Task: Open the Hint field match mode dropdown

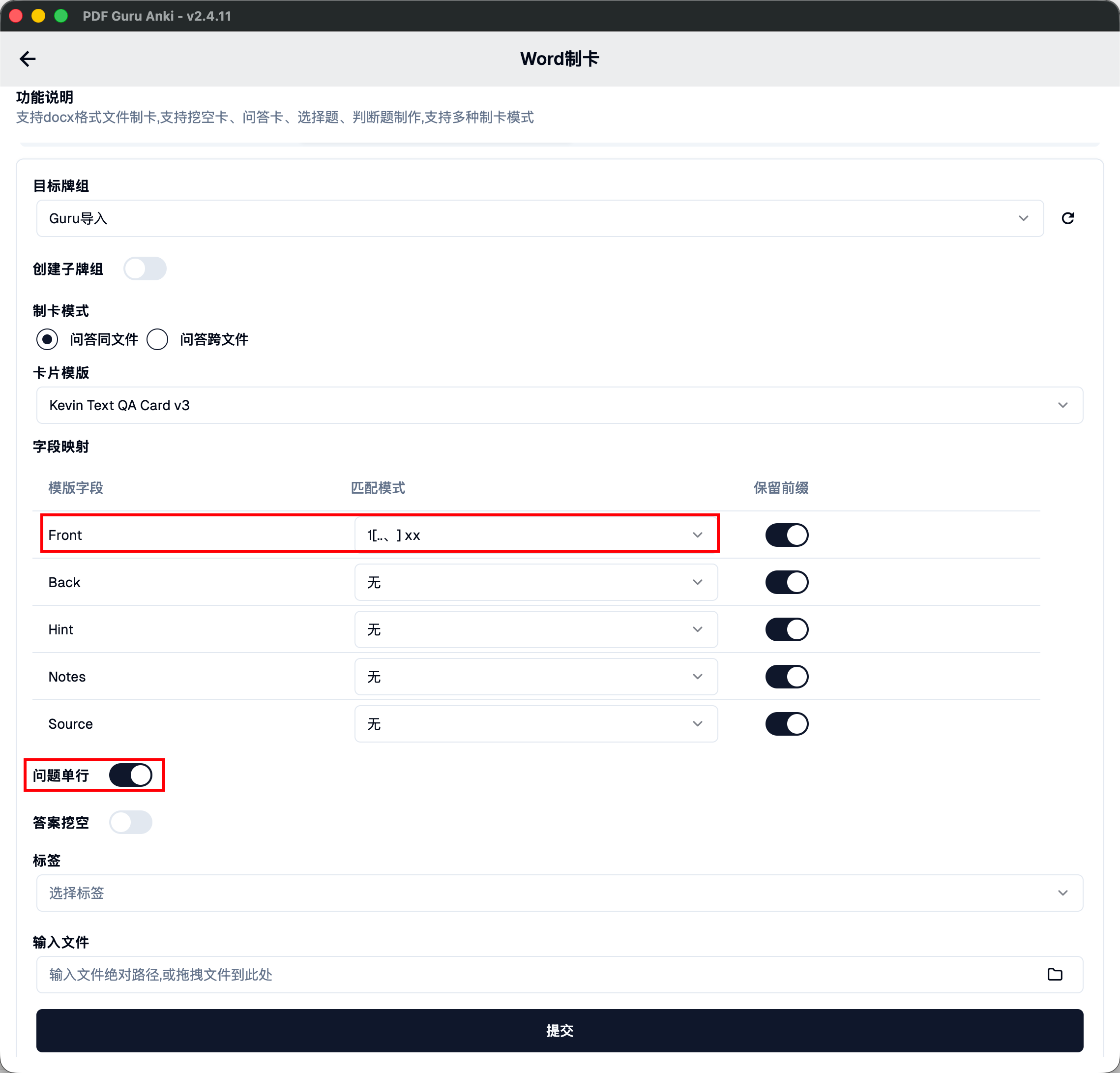Action: click(535, 629)
